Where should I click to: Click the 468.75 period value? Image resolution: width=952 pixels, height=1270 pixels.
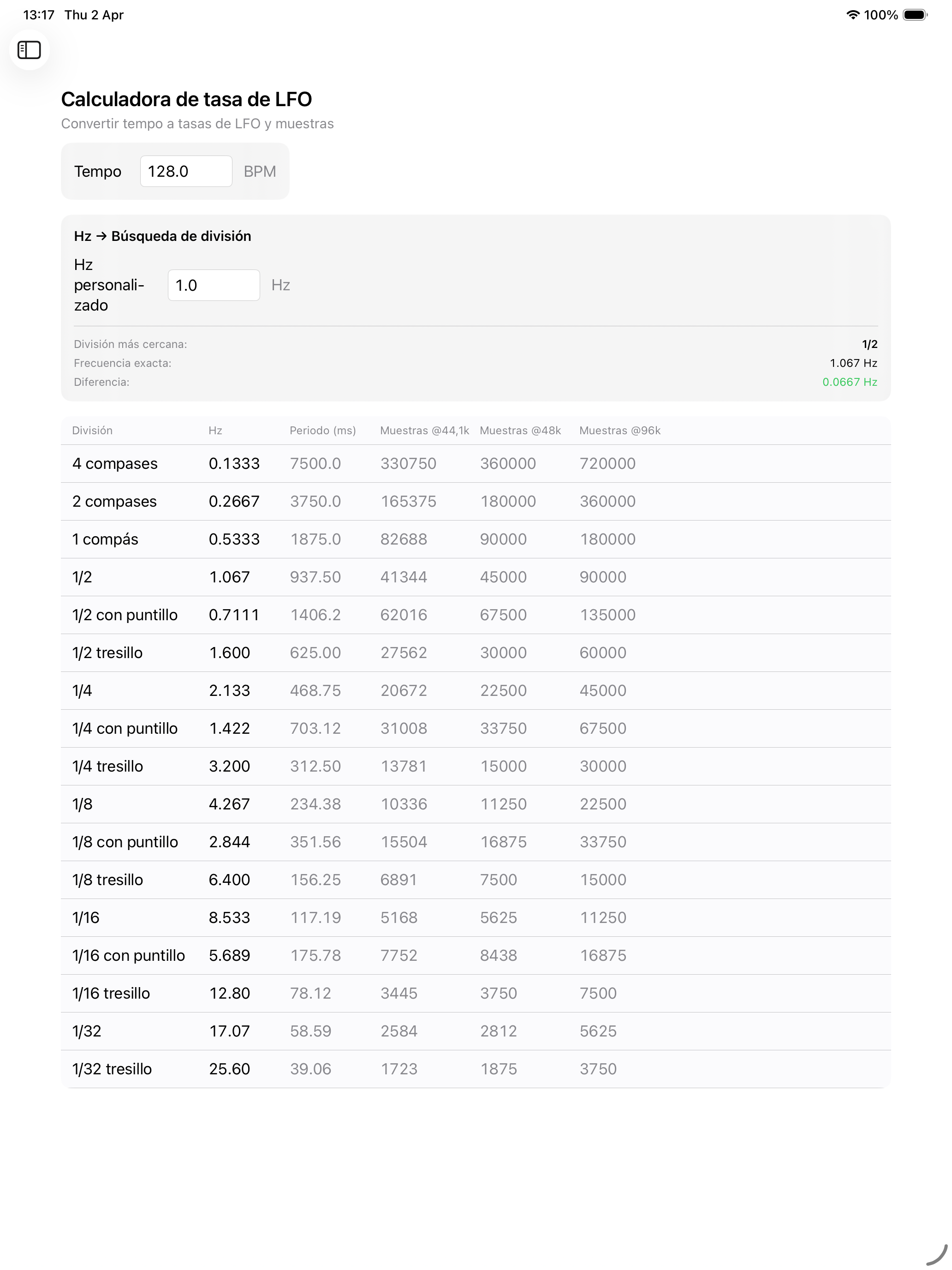click(315, 691)
